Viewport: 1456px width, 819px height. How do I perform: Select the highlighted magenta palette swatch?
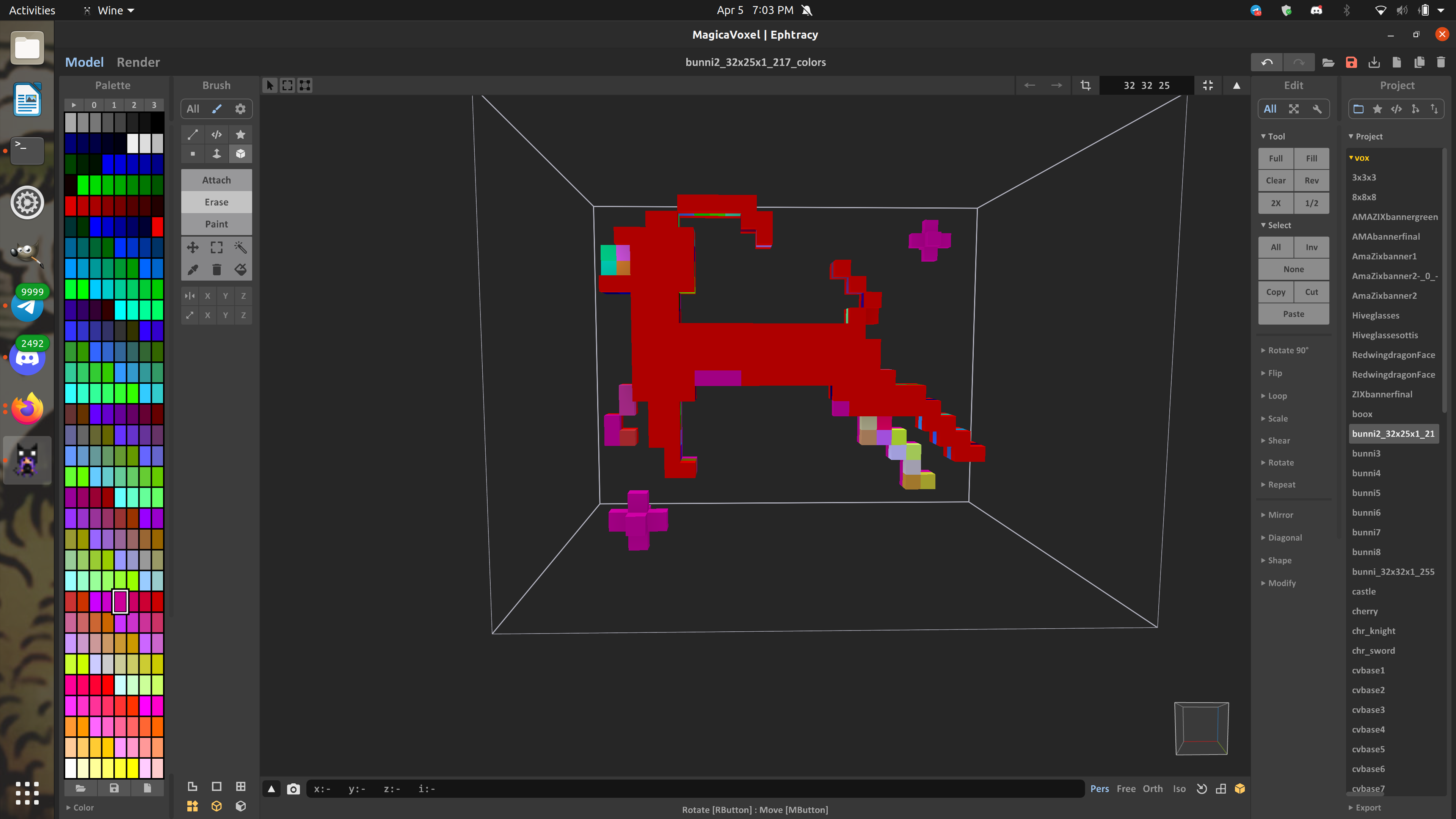click(x=120, y=601)
